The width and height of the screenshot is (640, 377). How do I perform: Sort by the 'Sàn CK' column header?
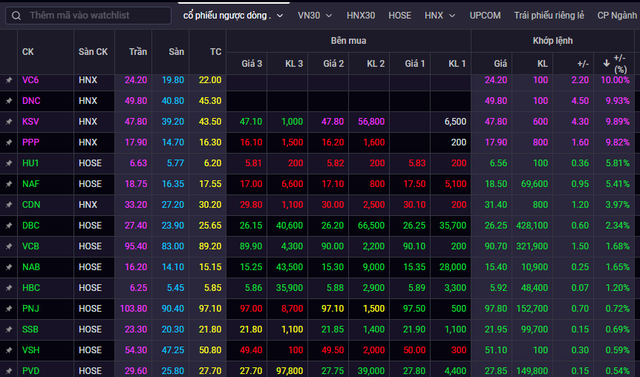pyautogui.click(x=93, y=52)
